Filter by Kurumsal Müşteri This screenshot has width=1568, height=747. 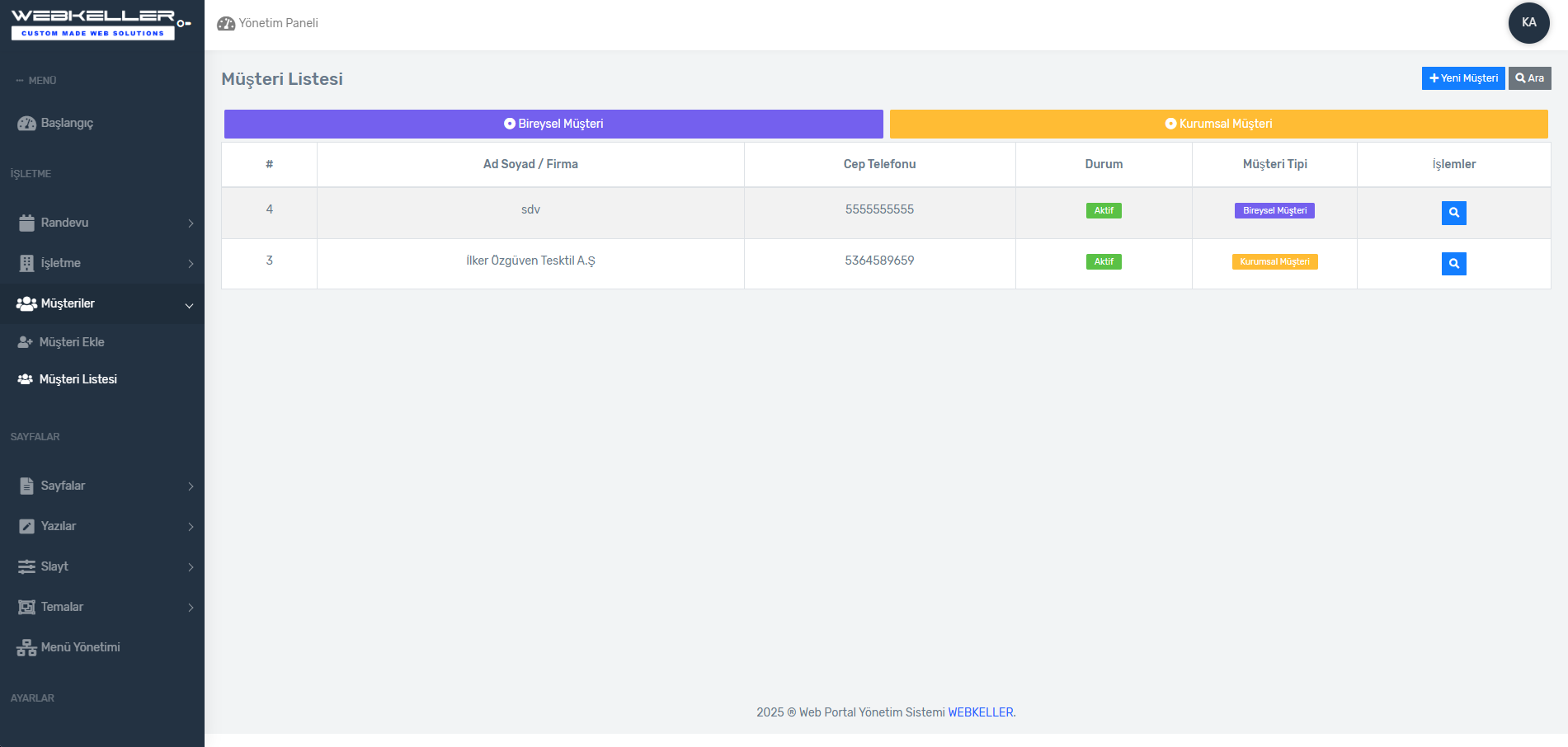1218,124
